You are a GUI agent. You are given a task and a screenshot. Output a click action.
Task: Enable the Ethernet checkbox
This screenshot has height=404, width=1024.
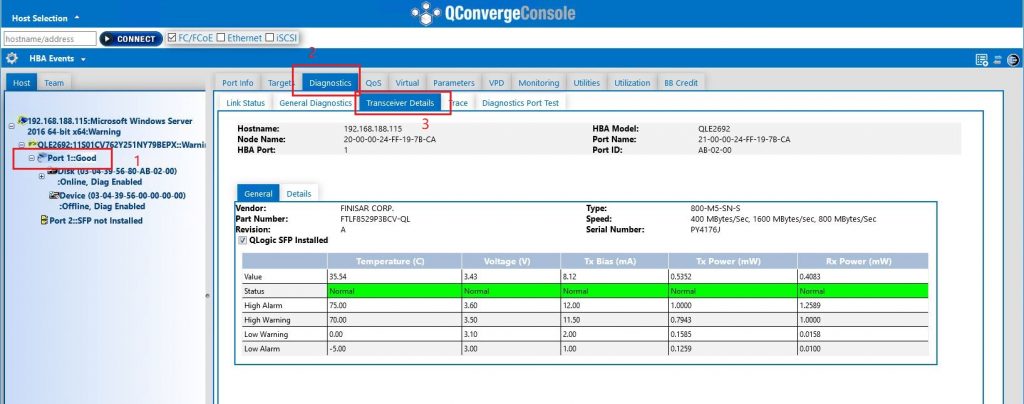coord(221,38)
